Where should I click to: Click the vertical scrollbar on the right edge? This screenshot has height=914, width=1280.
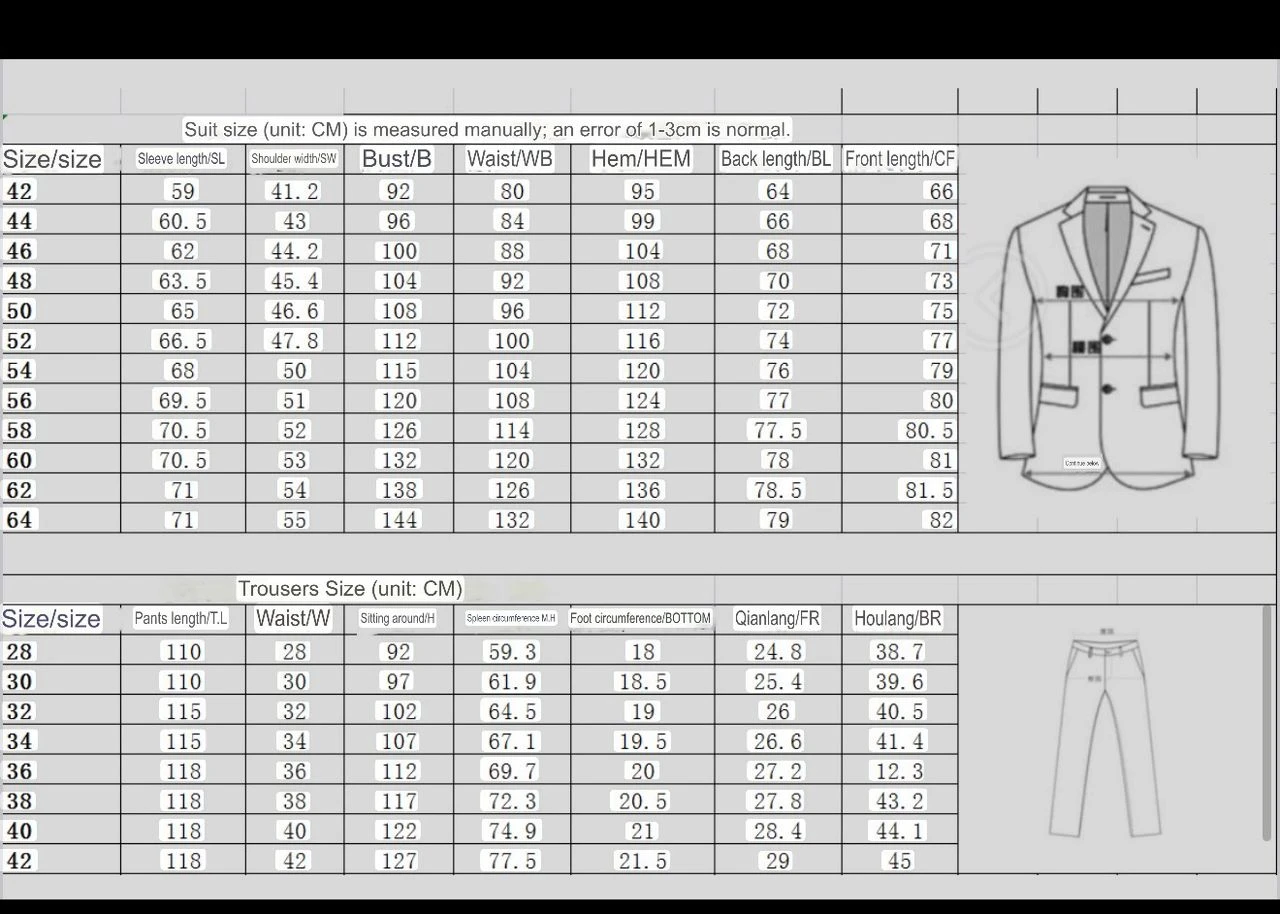(1268, 722)
